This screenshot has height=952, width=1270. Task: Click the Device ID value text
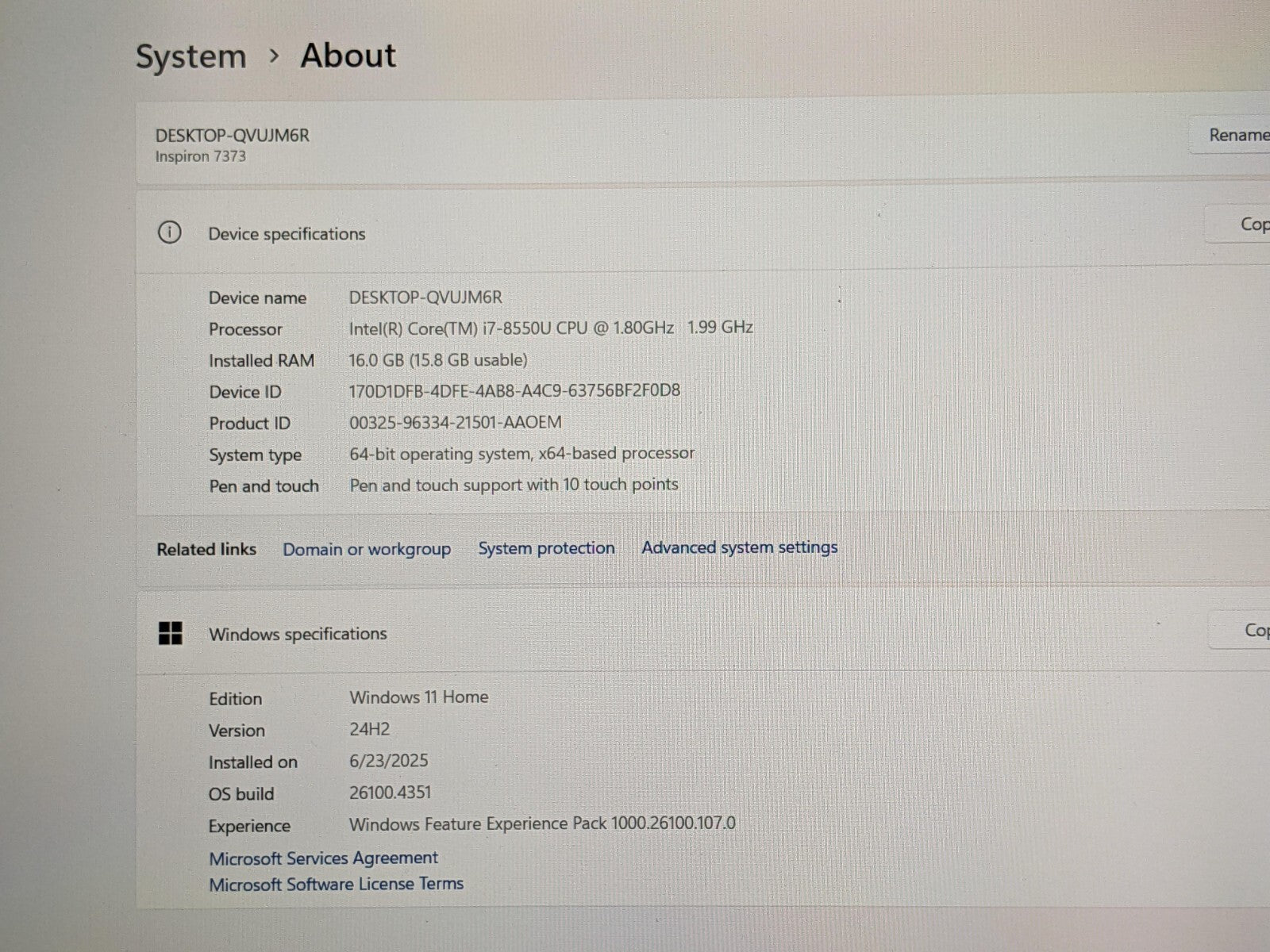click(514, 390)
